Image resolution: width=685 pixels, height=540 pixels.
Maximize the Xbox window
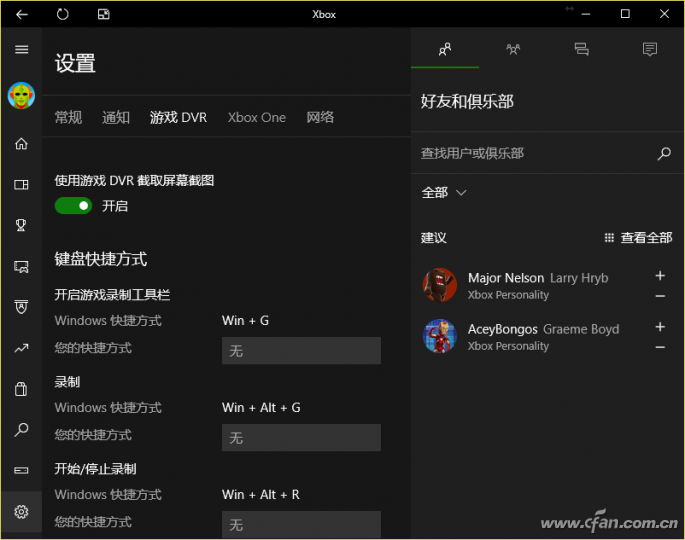[x=625, y=14]
